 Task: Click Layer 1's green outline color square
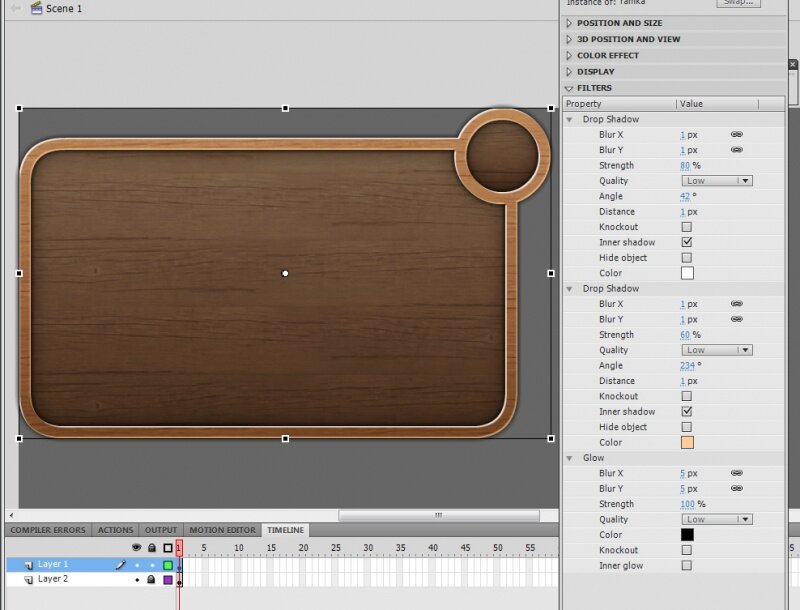coord(168,565)
